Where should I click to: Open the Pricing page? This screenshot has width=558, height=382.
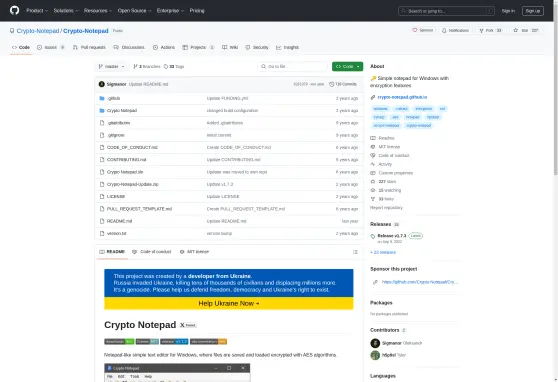pos(197,11)
